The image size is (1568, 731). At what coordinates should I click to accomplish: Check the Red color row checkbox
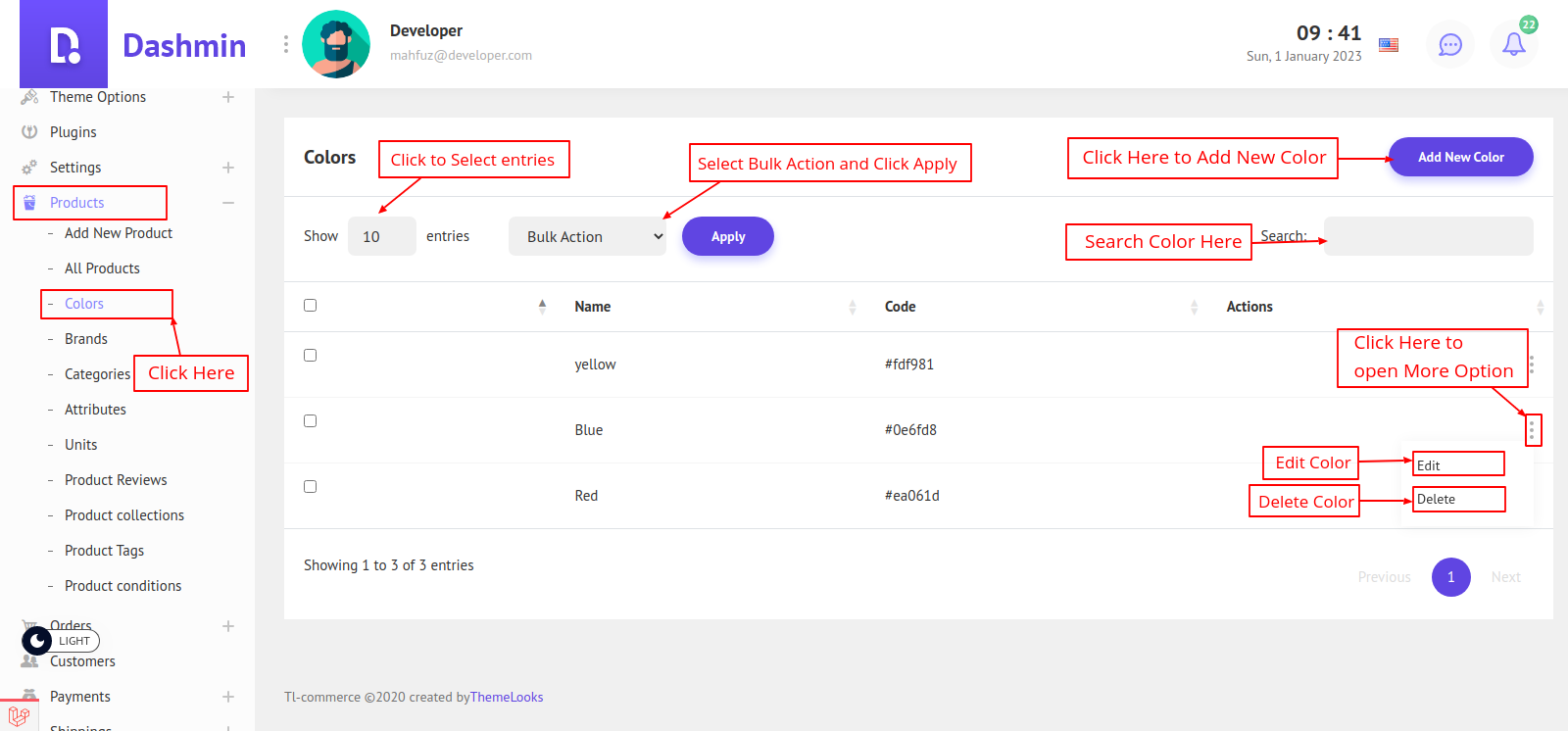pyautogui.click(x=311, y=486)
